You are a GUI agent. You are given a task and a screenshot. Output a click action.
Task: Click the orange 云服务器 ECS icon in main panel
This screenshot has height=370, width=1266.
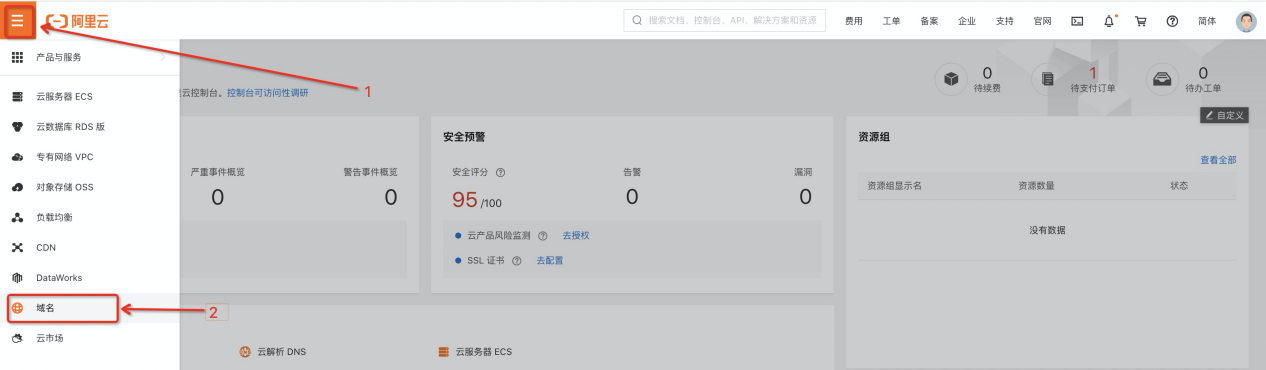[444, 352]
